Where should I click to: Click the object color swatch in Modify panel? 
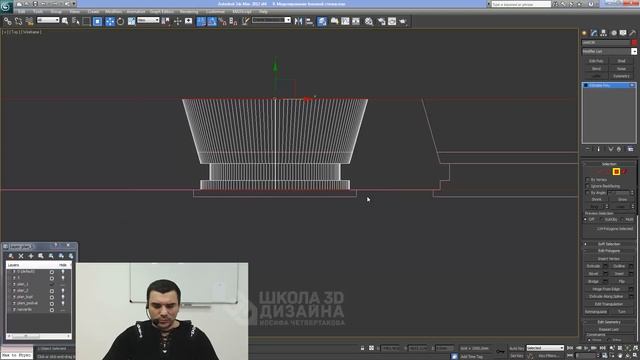(x=634, y=42)
